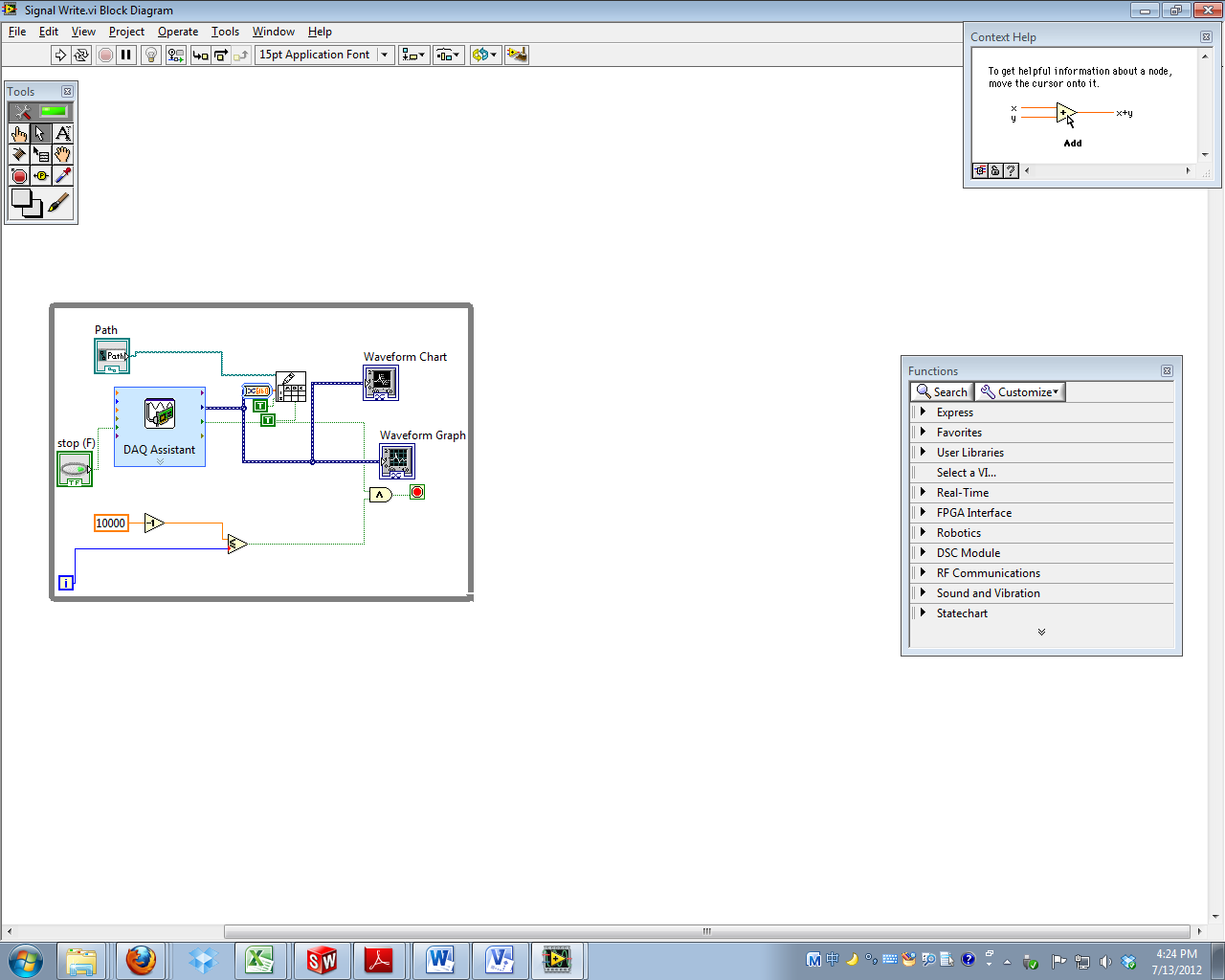Open the Edit menu

click(x=49, y=32)
